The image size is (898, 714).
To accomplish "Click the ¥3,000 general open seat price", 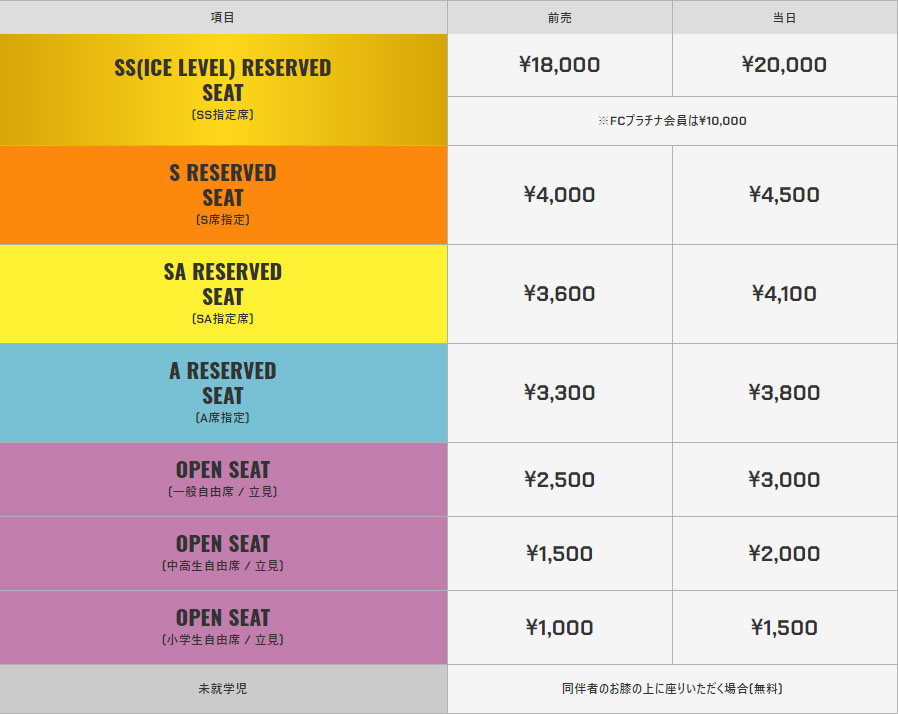I will (x=785, y=480).
